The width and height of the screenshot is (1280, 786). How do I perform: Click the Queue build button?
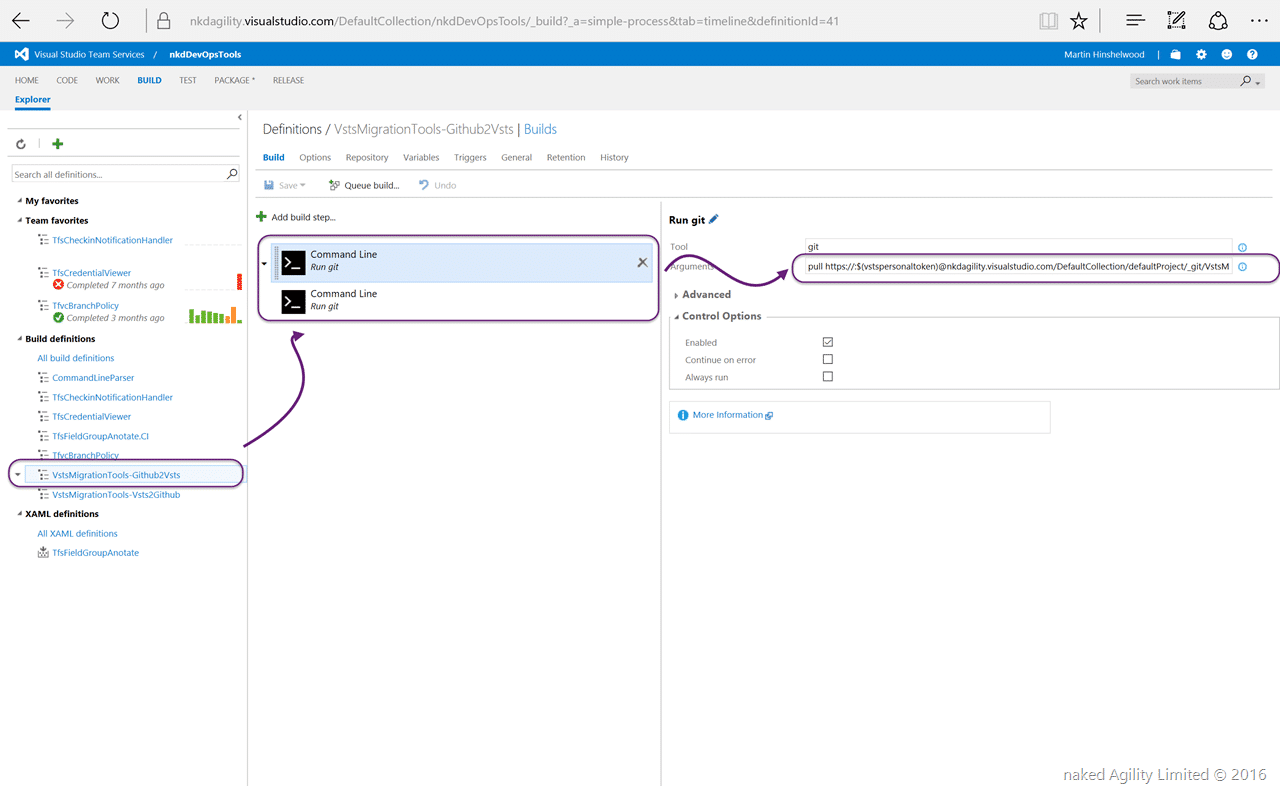(x=364, y=185)
